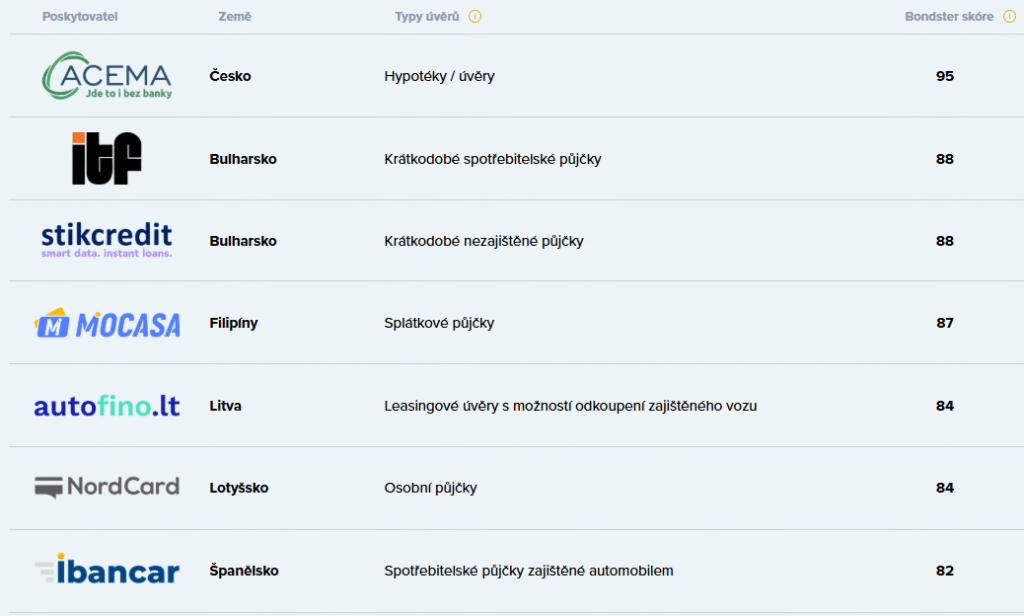Click the info icon next to Typy úvěrů

pos(475,16)
